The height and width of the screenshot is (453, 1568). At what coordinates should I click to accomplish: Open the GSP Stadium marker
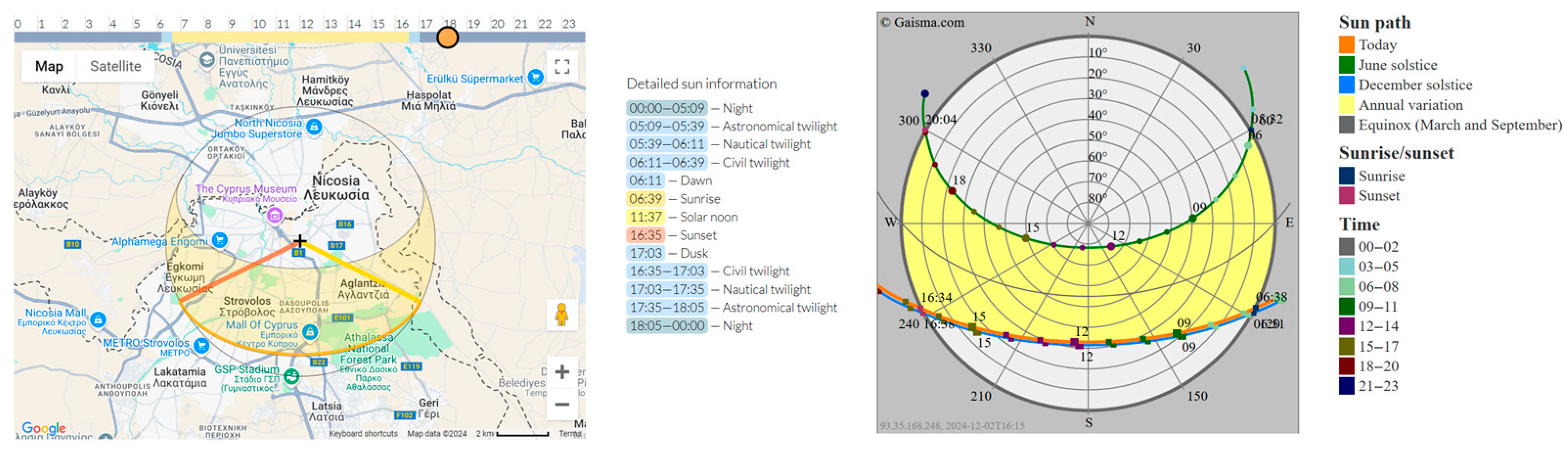click(x=292, y=377)
